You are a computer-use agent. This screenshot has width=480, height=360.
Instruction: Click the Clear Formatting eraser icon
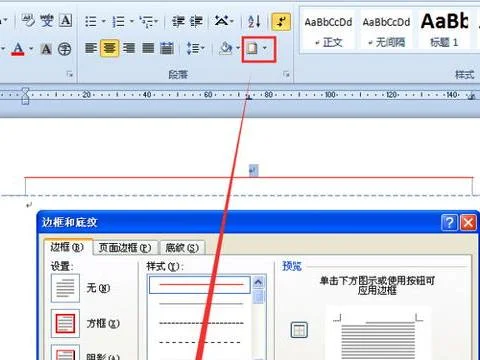pyautogui.click(x=28, y=21)
